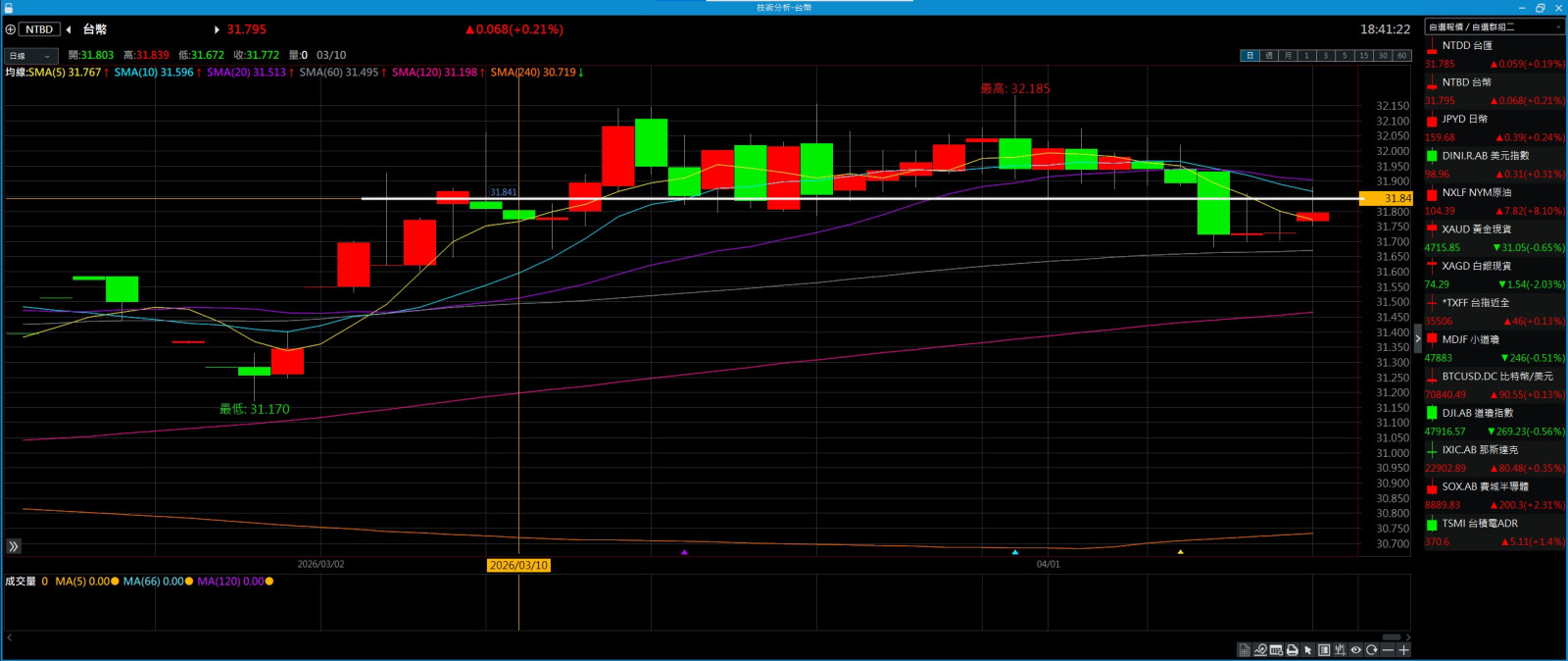
Task: Toggle the split panel layout icon
Action: coord(1324,650)
